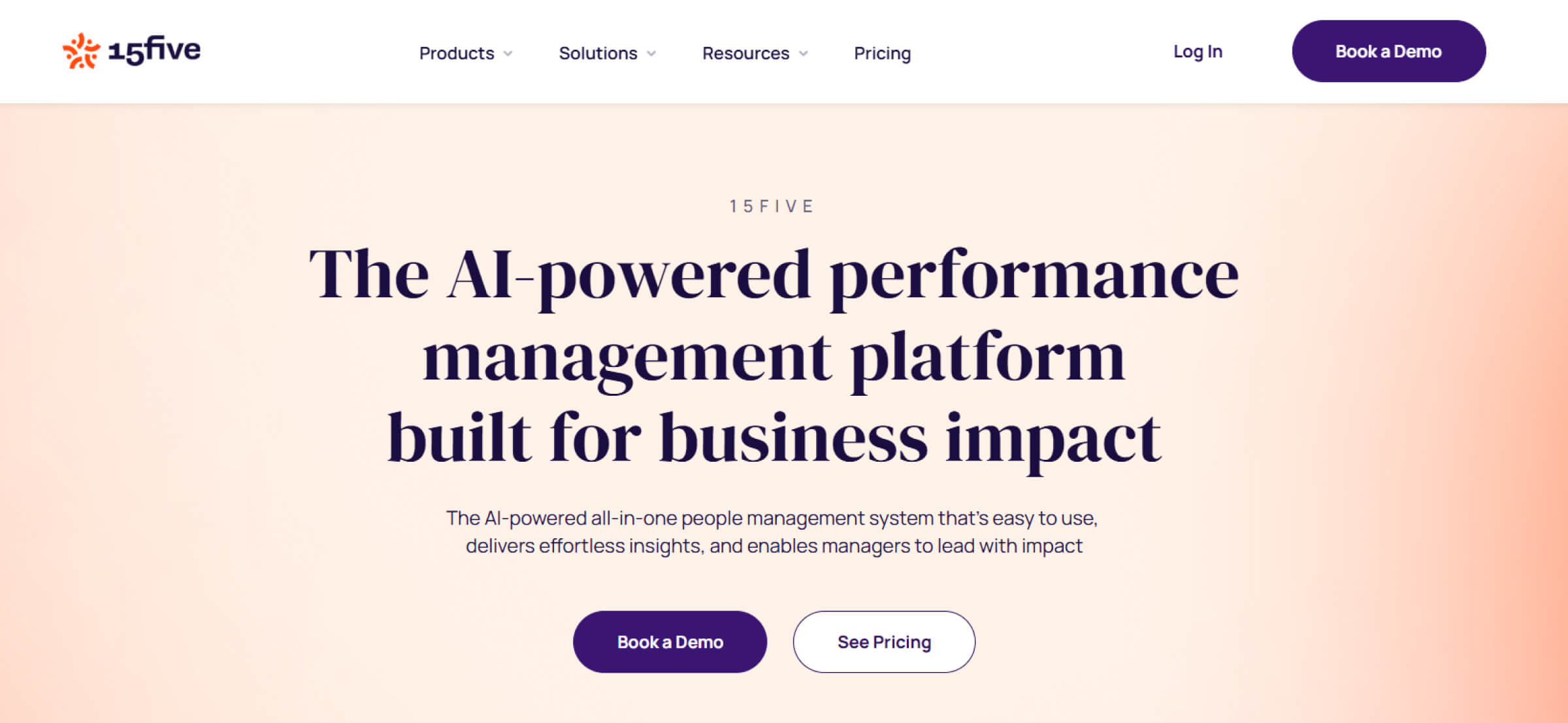Click the Log In link

coord(1198,52)
